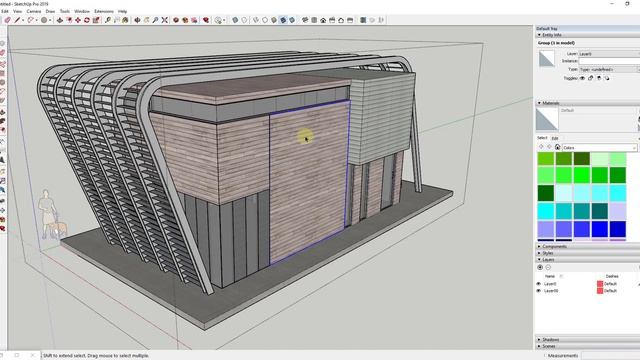Open the Draw menu
This screenshot has width=640, height=360.
point(50,11)
